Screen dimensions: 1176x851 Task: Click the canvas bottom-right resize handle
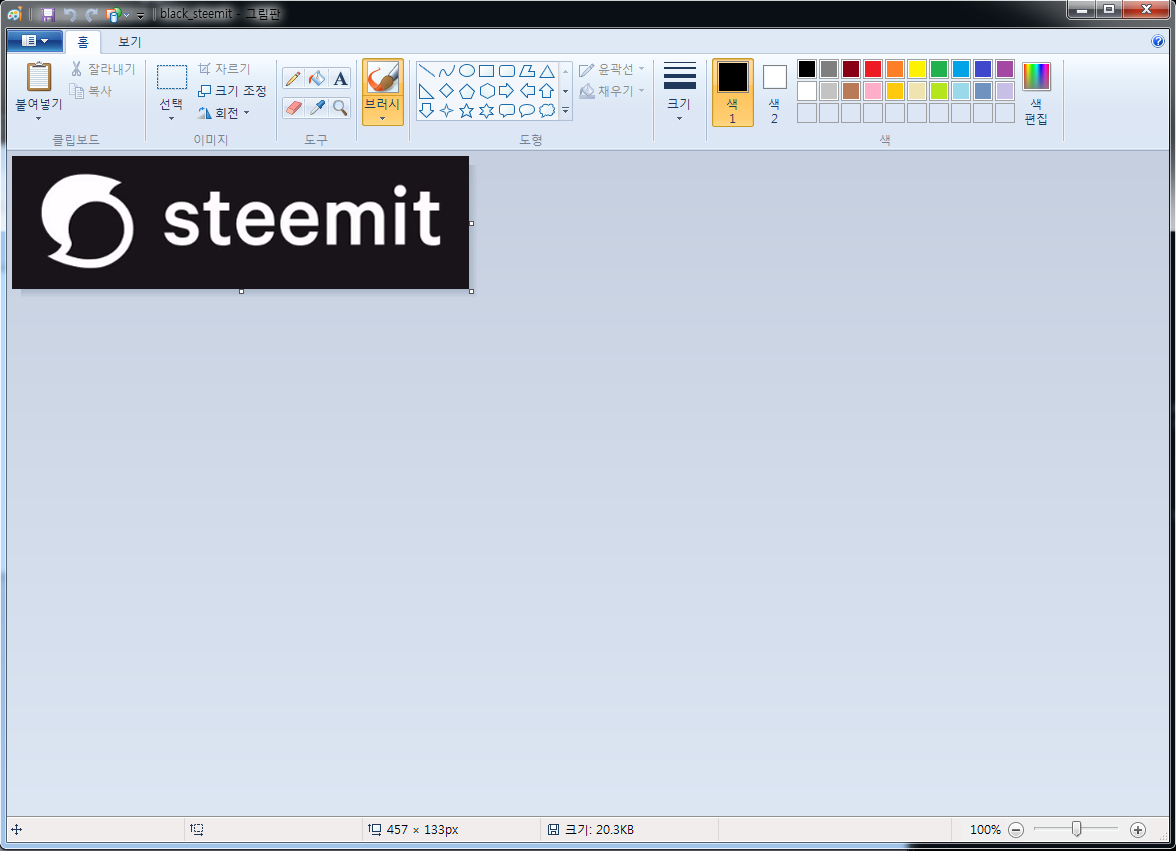pos(471,291)
